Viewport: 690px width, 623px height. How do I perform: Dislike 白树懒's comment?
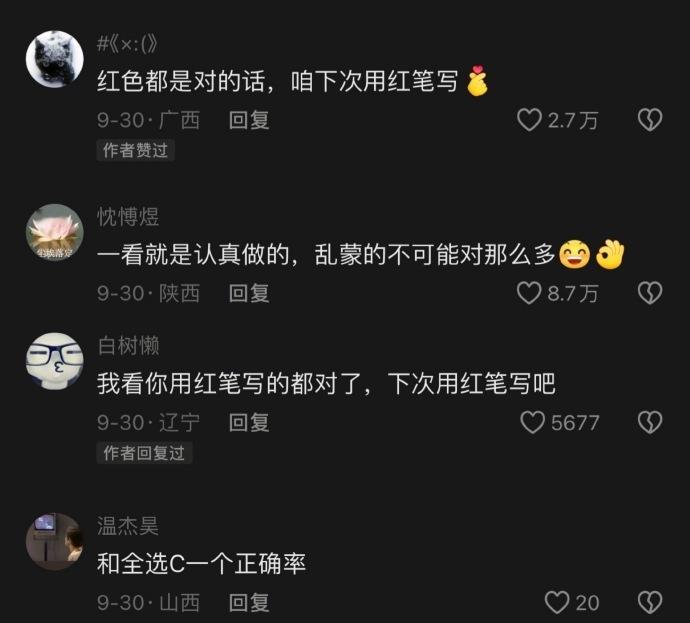tap(650, 422)
